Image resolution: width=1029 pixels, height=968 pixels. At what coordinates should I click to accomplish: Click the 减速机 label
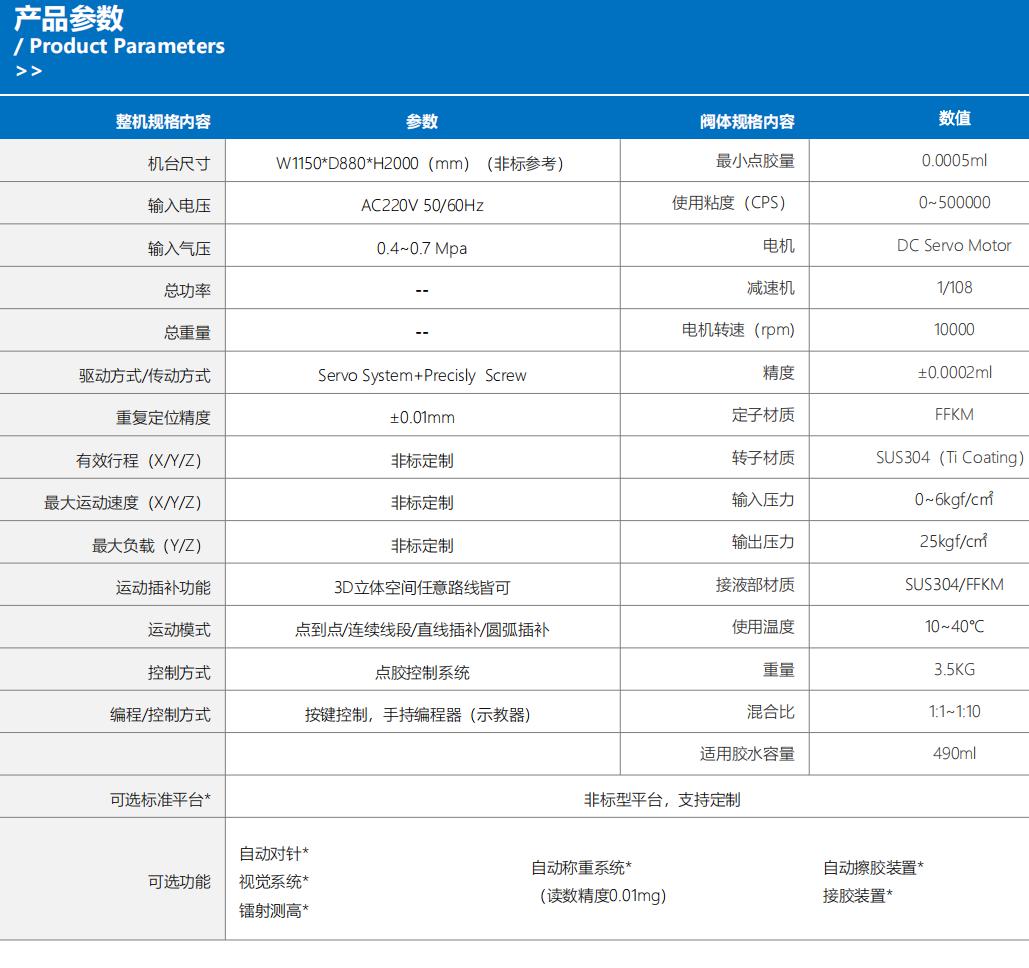coord(771,287)
